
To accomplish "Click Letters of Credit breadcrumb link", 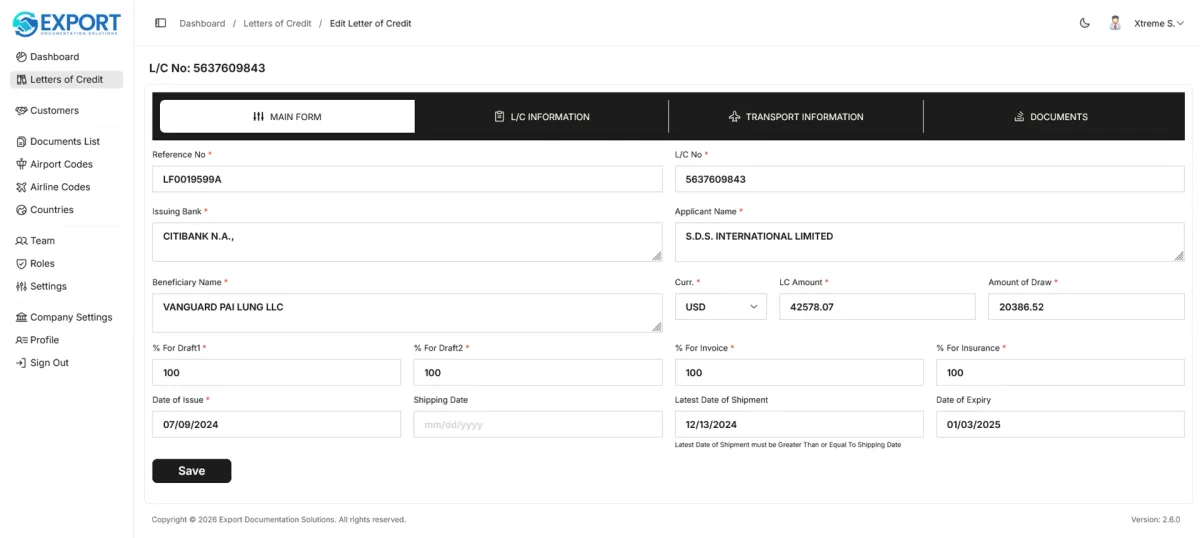I will (x=278, y=23).
